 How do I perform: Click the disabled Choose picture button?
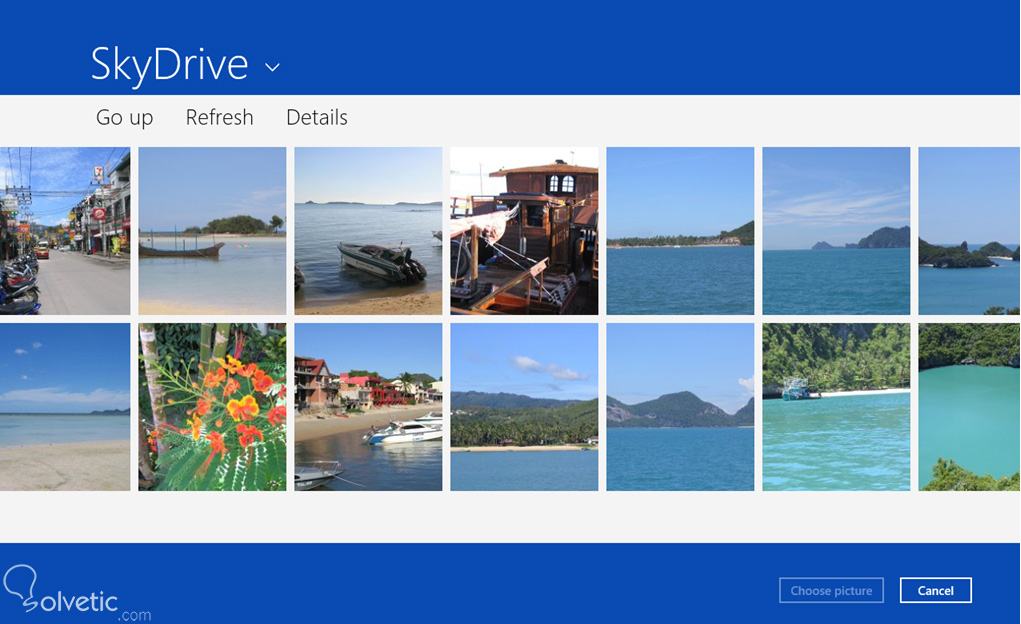coord(831,590)
